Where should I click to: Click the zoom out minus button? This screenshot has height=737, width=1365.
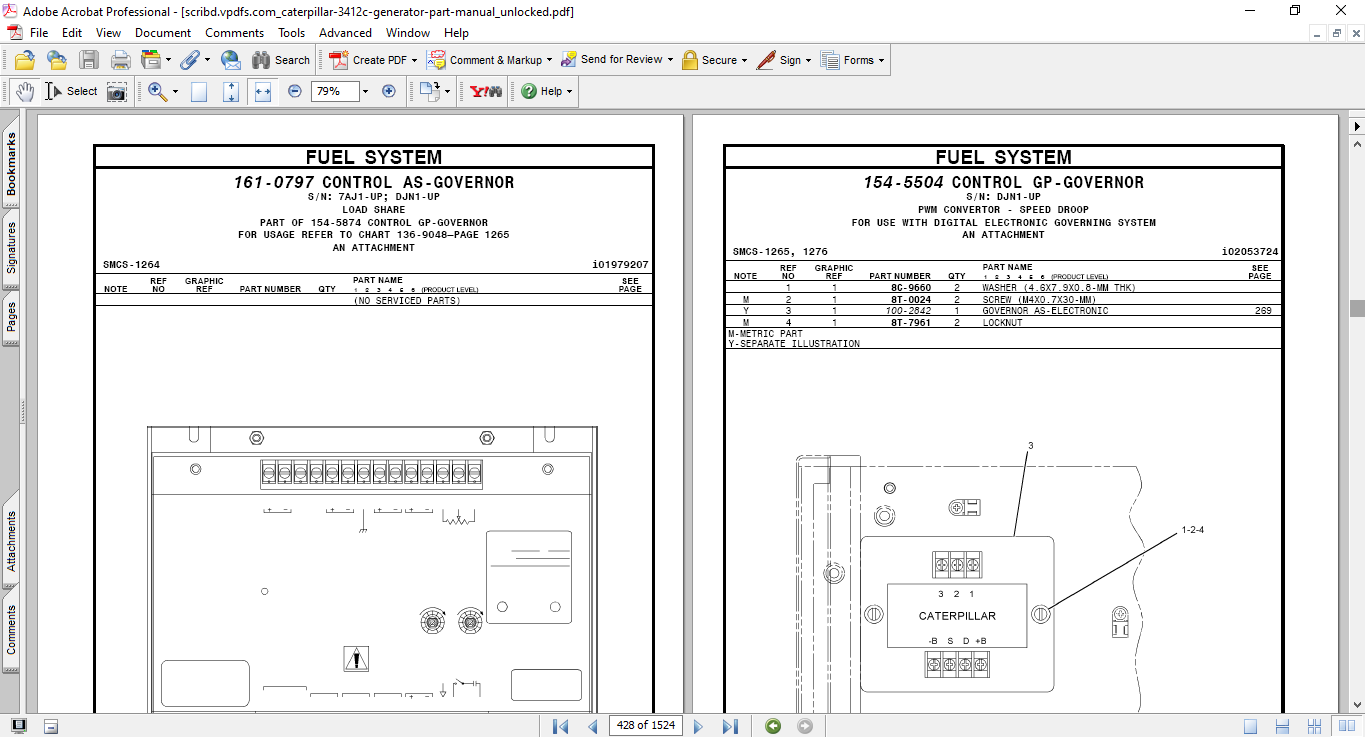295,91
